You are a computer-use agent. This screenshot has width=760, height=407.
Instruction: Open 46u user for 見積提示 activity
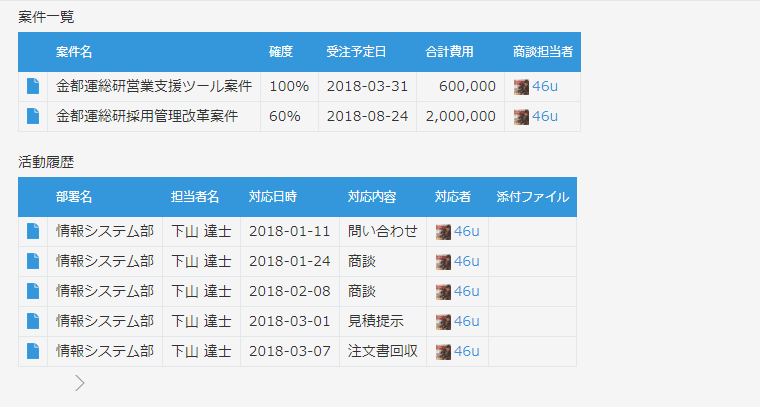(x=466, y=321)
